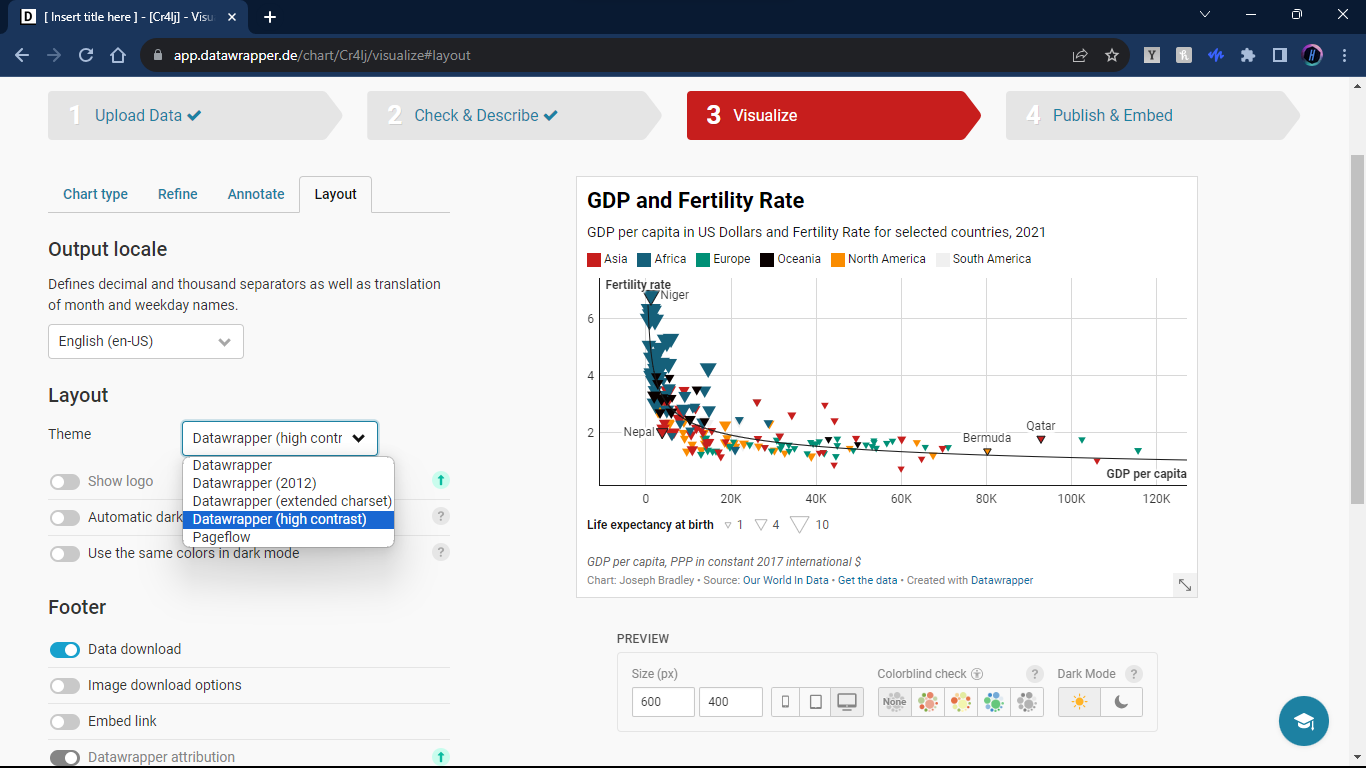Click the chart resize handle arrow icon
Screen dimensions: 1366x768
tap(1184, 585)
